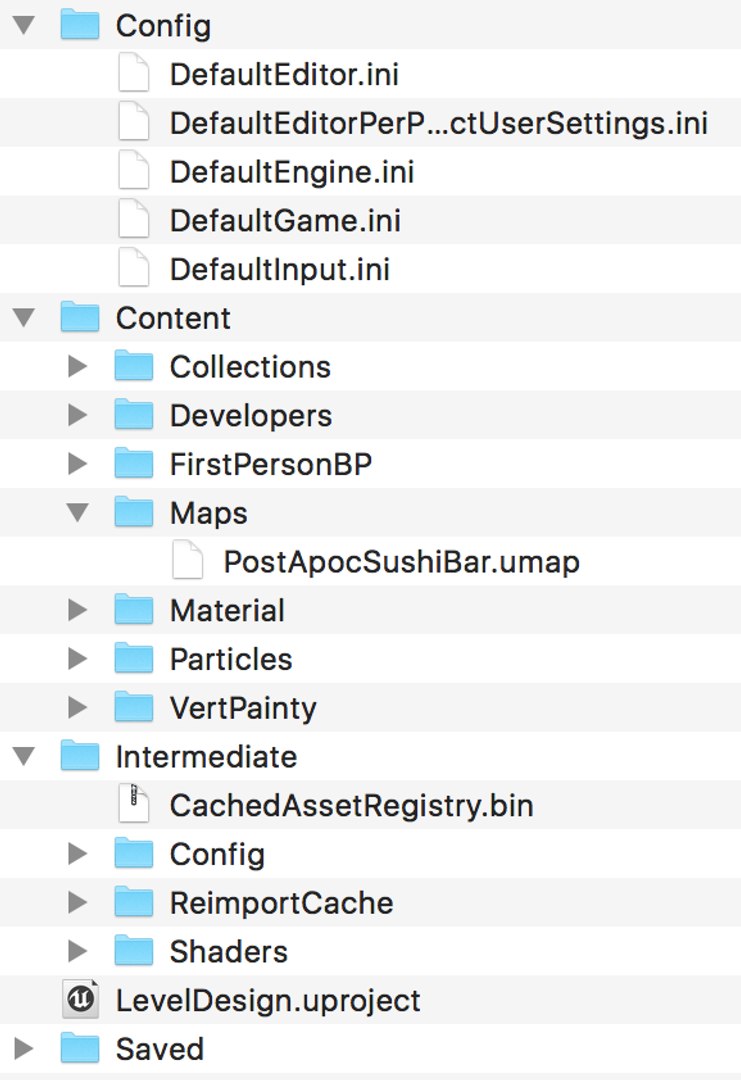The width and height of the screenshot is (741, 1080).
Task: Click the VertPainty folder icon
Action: (x=134, y=707)
